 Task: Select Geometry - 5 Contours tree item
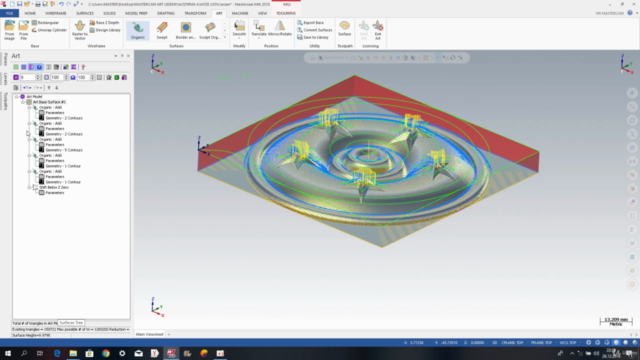pos(64,150)
